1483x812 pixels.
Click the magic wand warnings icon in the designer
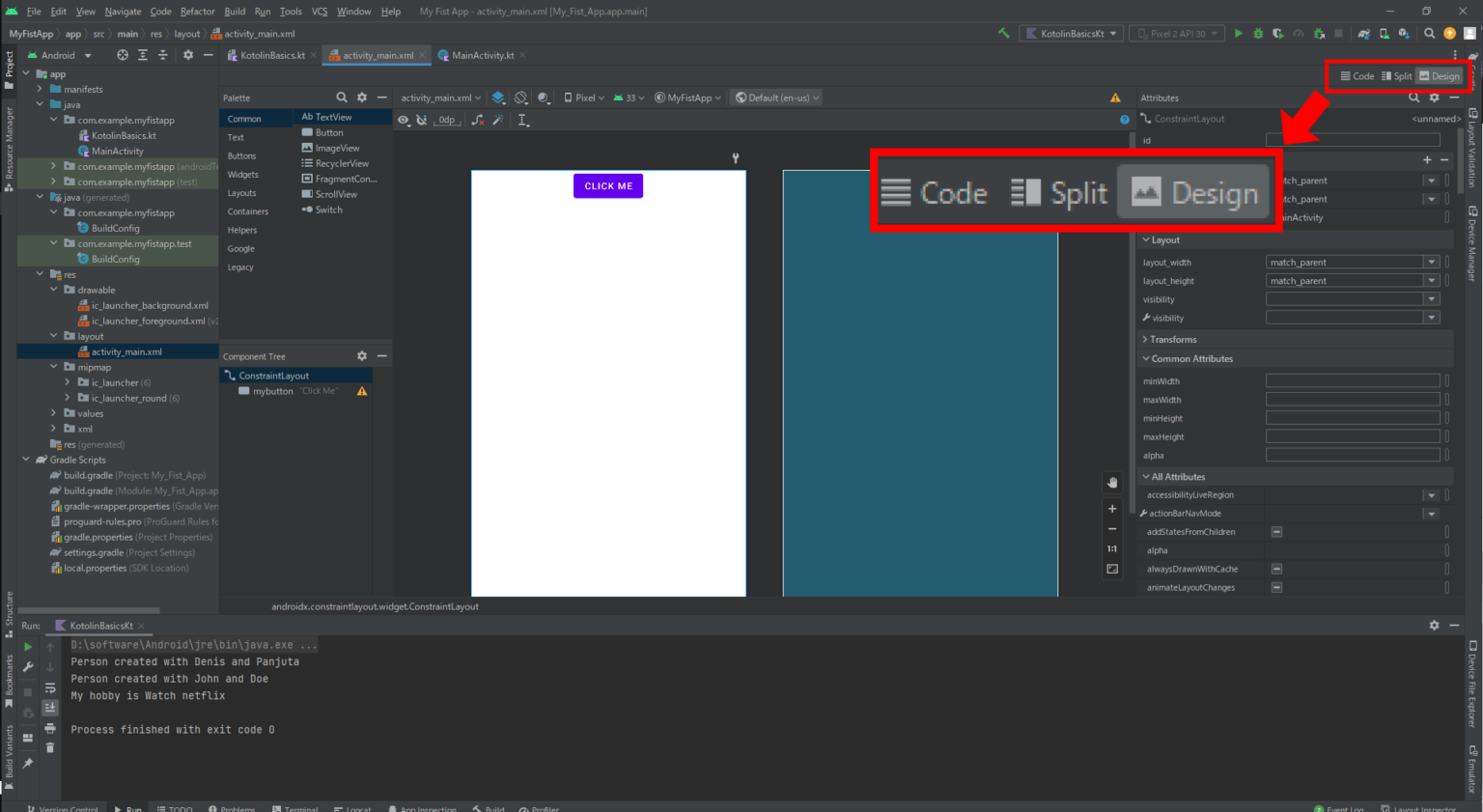[498, 119]
